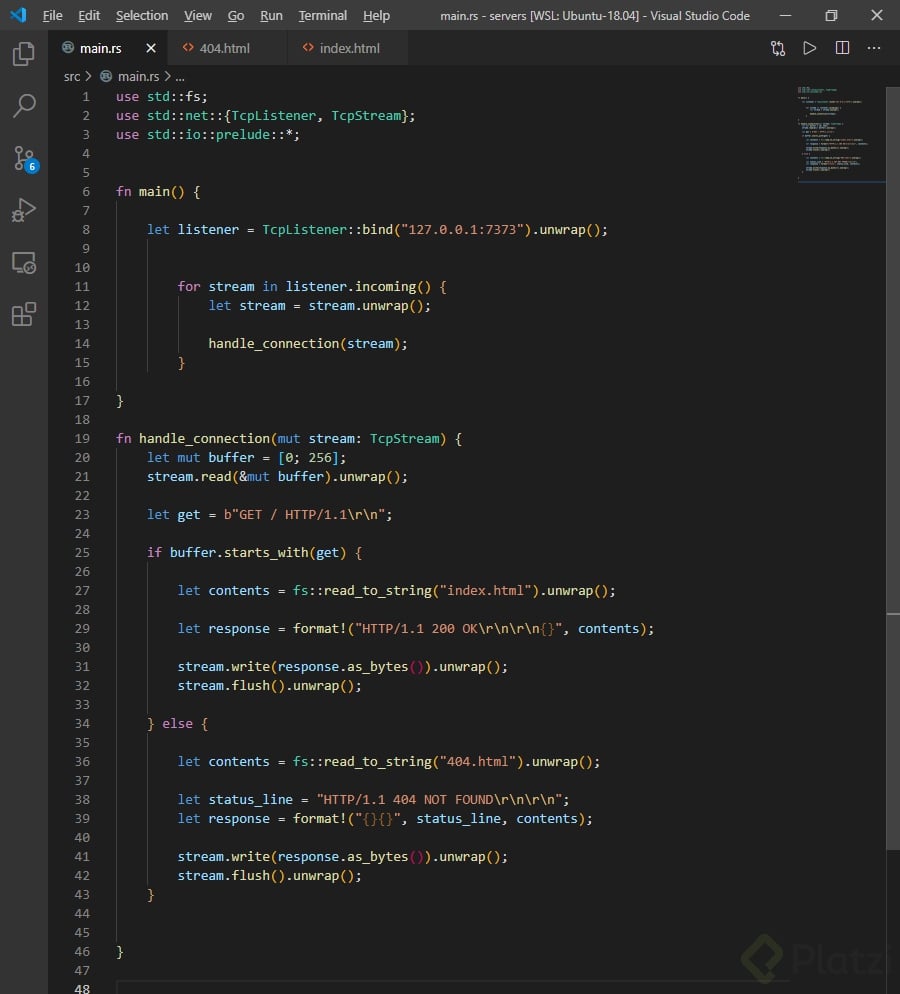This screenshot has width=900, height=994.
Task: Run the file with play icon
Action: click(x=810, y=48)
